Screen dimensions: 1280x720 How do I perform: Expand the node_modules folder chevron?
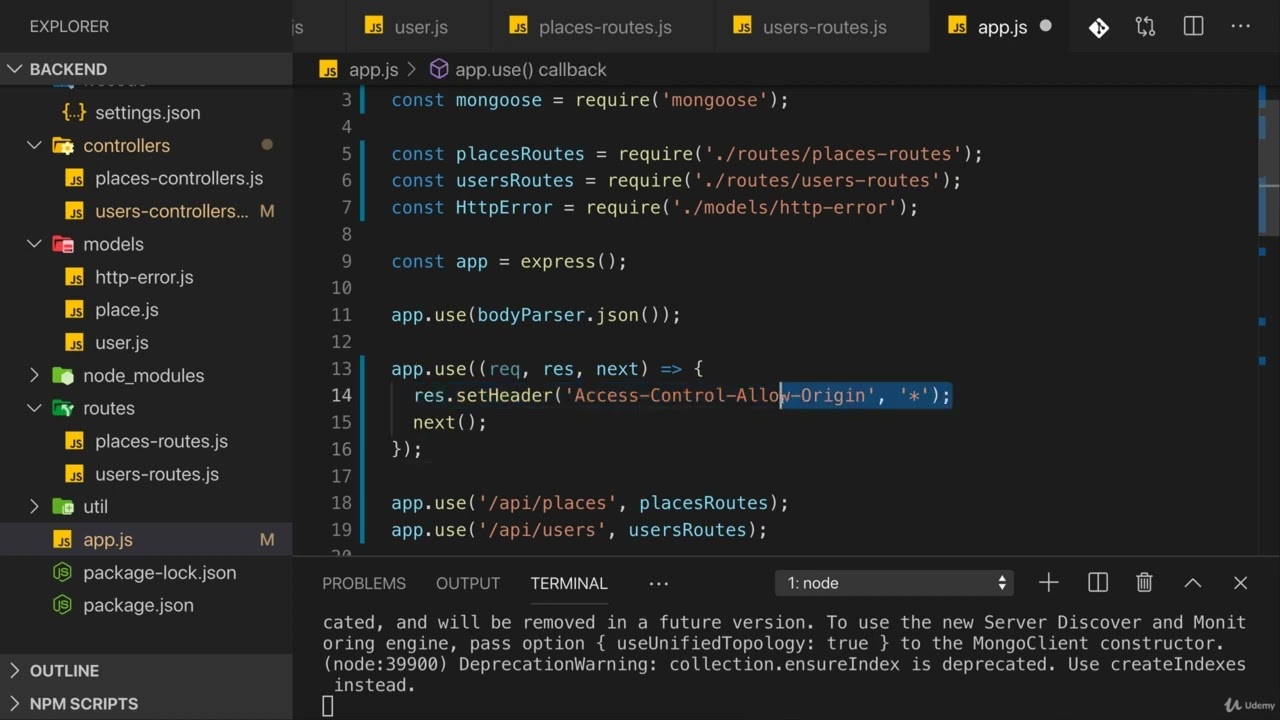coord(34,376)
